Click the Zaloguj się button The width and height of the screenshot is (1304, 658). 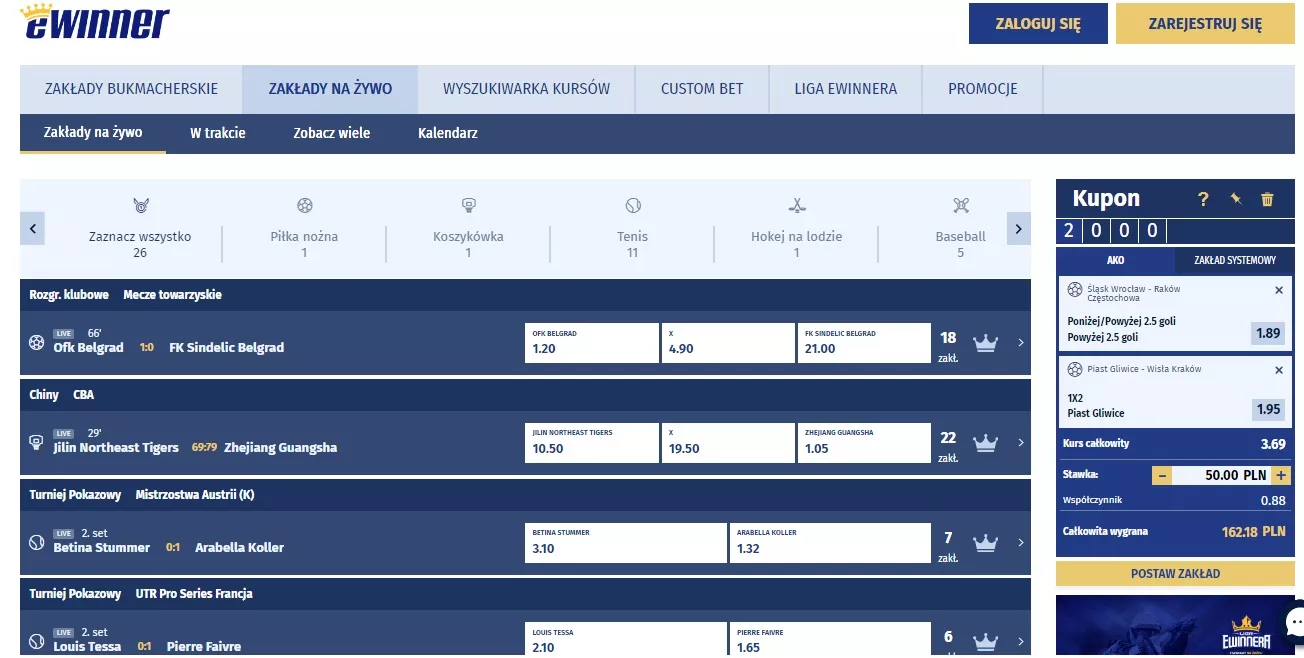1038,24
